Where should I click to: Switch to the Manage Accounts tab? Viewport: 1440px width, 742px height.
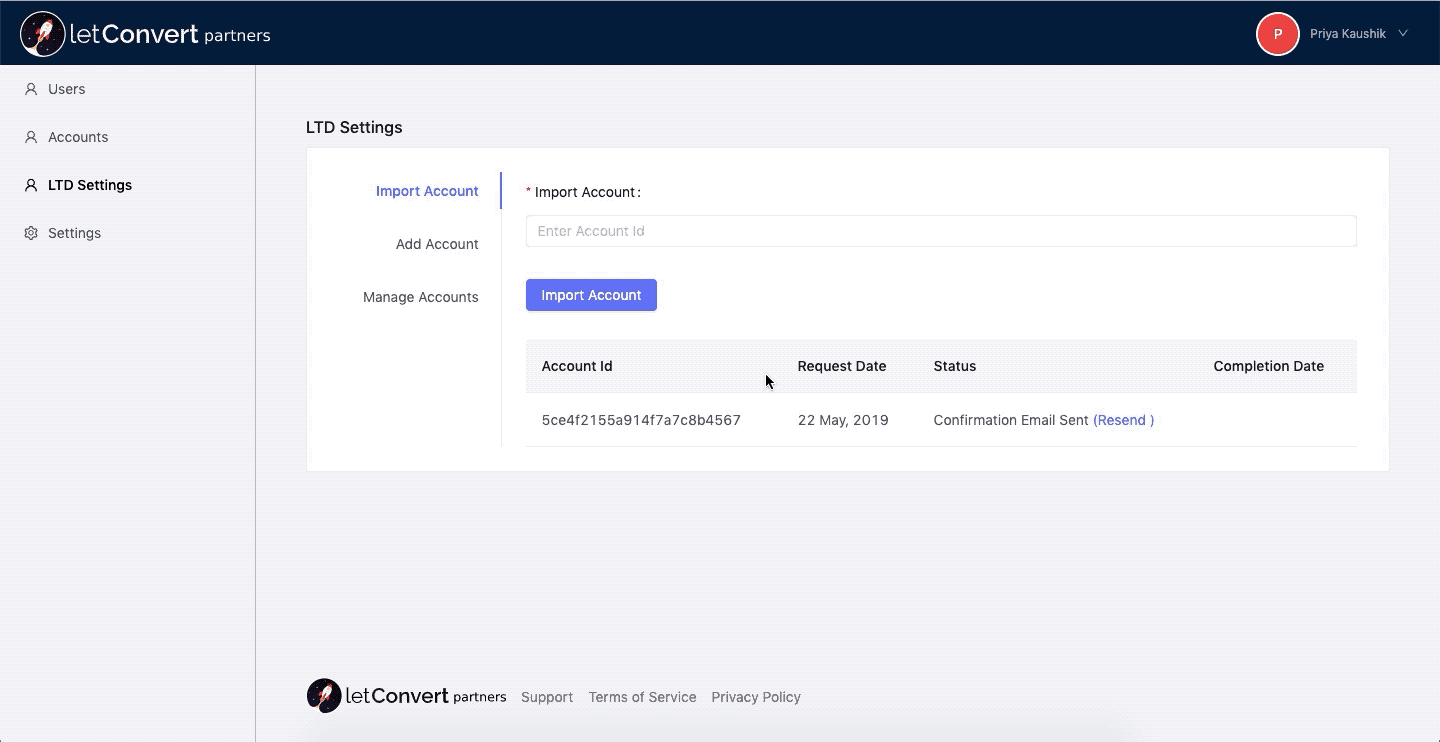point(420,297)
